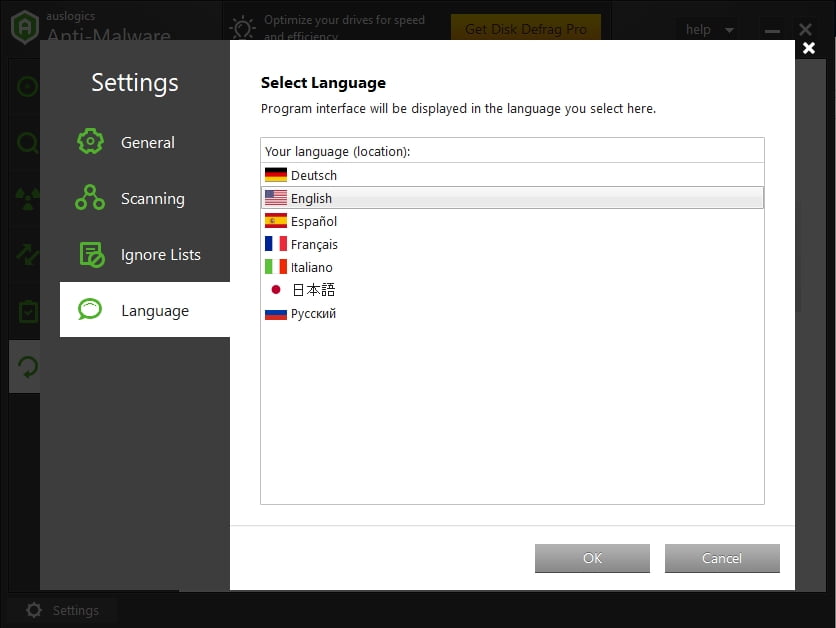Viewport: 836px width, 628px height.
Task: Cancel the Settings dialog
Action: pyautogui.click(x=722, y=558)
